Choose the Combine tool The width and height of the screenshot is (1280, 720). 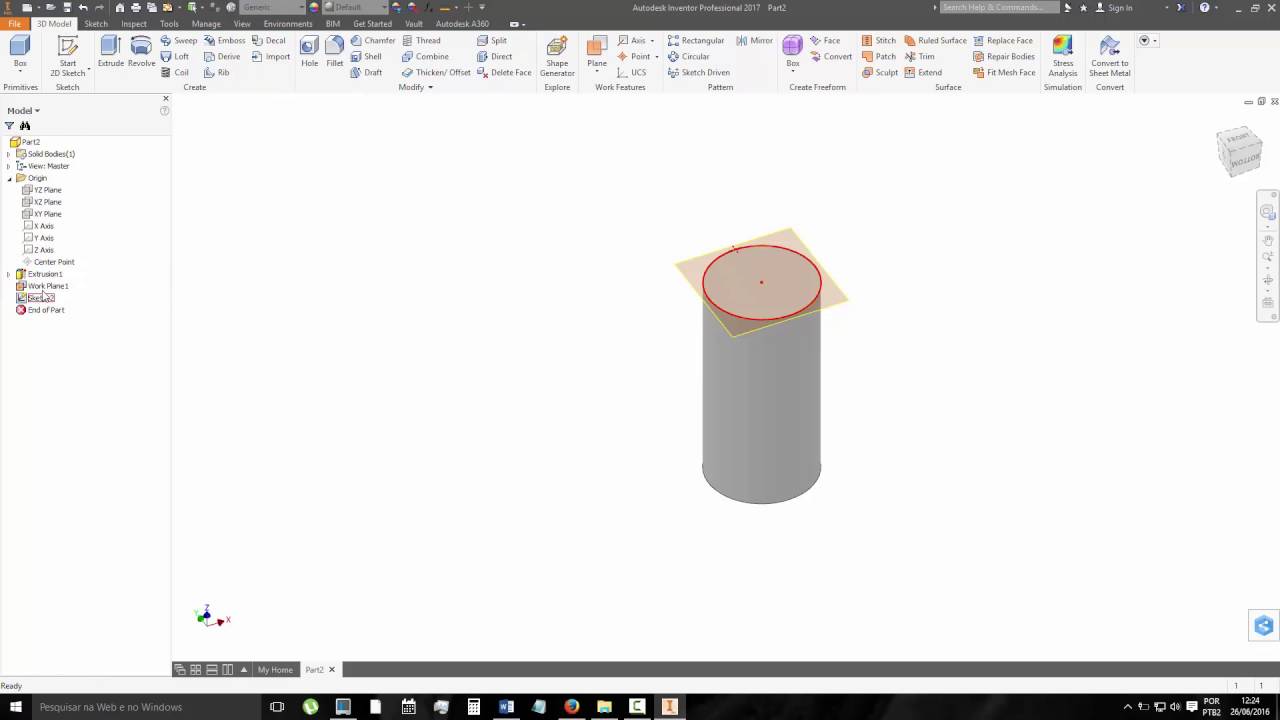[425, 57]
